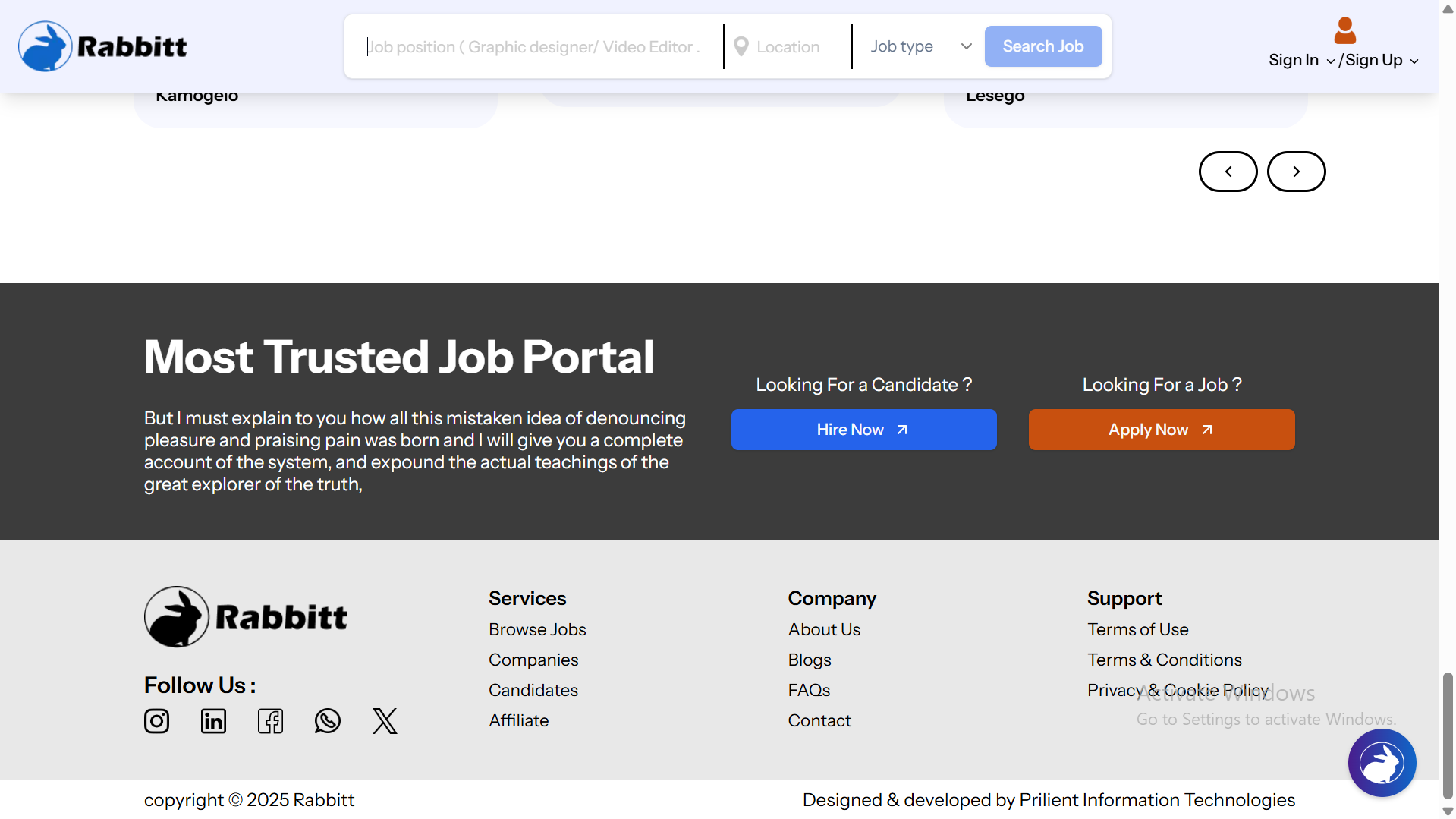Viewport: 1456px width, 819px height.
Task: Click the Instagram follow icon
Action: [156, 721]
